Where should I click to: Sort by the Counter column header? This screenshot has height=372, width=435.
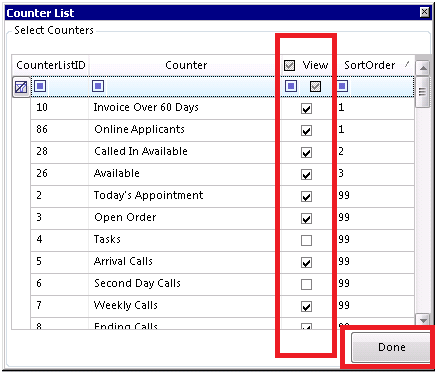pyautogui.click(x=186, y=65)
